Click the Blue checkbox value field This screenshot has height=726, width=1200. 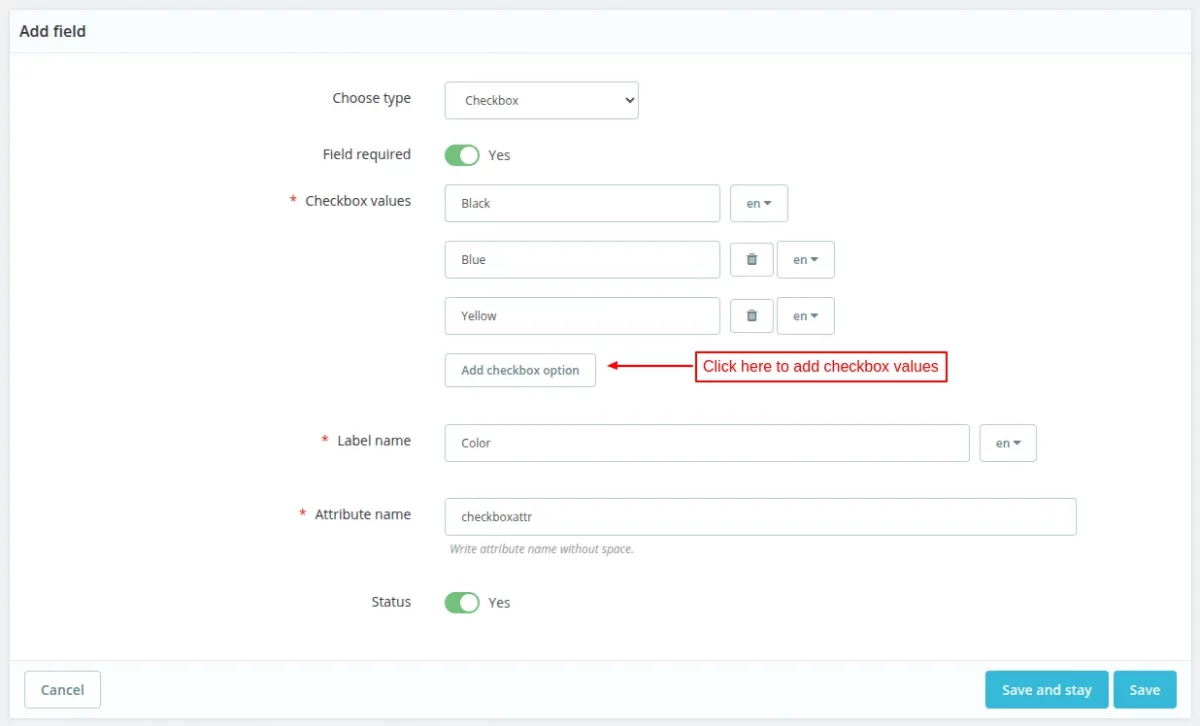pos(582,259)
